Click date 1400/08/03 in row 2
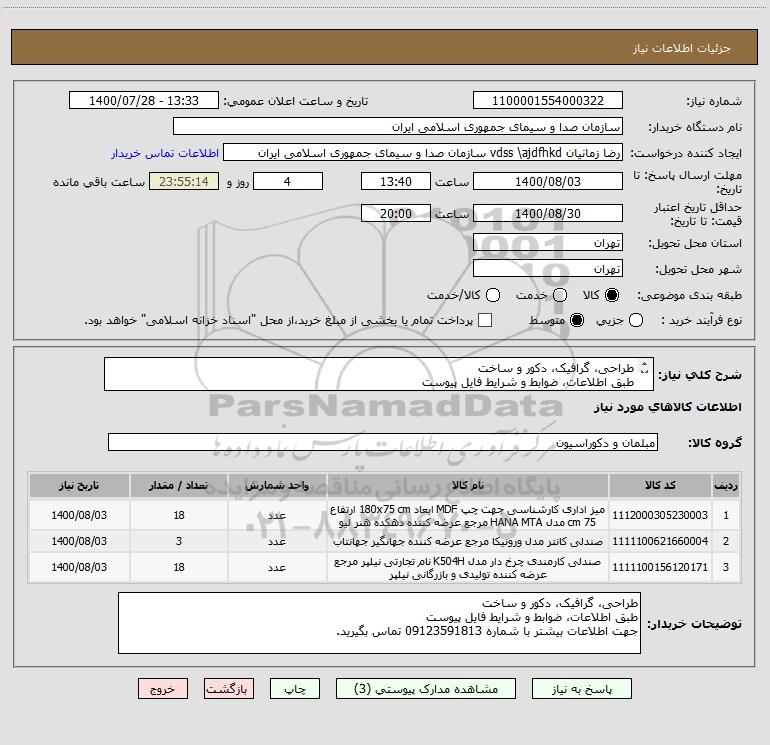Screen dimensions: 770x745 pos(79,541)
